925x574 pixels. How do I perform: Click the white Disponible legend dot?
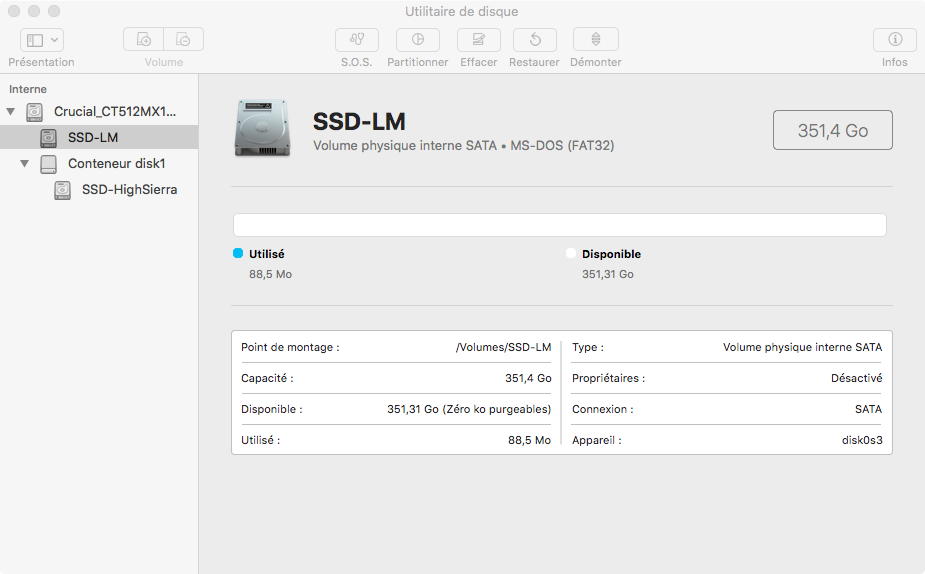(571, 254)
